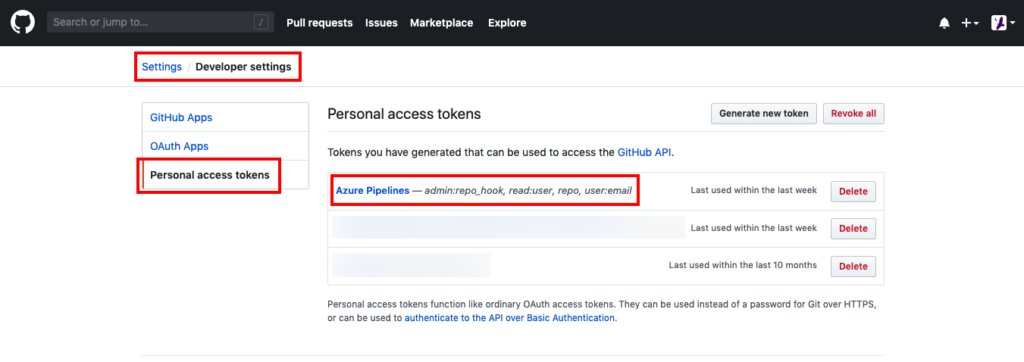Select GitHub Apps in sidebar
The height and width of the screenshot is (362, 1024).
point(225,118)
